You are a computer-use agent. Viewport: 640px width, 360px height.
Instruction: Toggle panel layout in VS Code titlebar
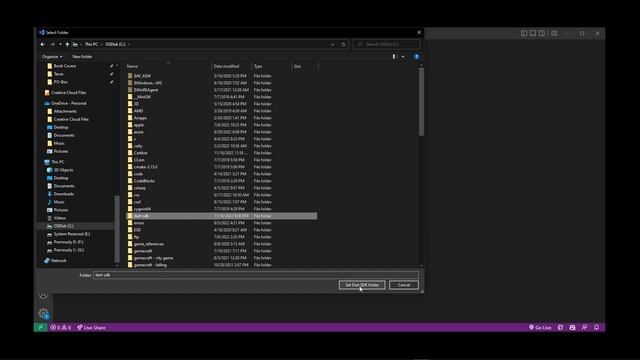coord(533,33)
